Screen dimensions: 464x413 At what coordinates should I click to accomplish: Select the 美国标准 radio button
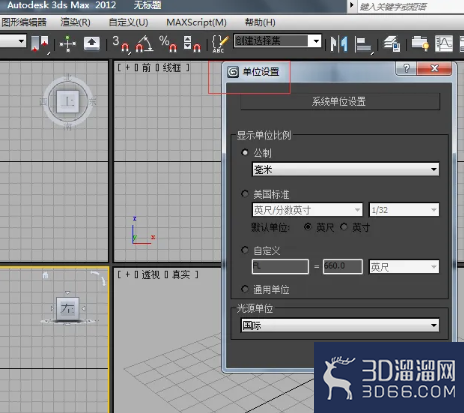pyautogui.click(x=245, y=194)
